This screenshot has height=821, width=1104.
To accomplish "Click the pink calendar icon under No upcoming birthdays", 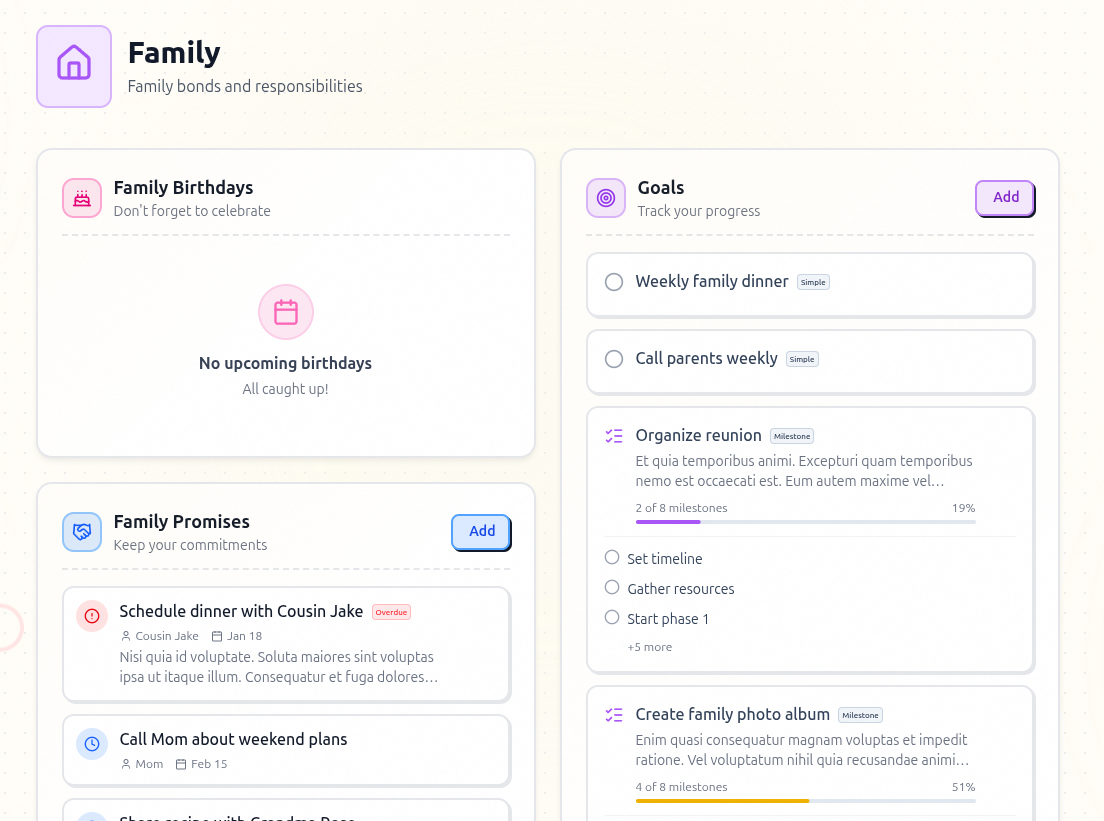I will pos(285,312).
